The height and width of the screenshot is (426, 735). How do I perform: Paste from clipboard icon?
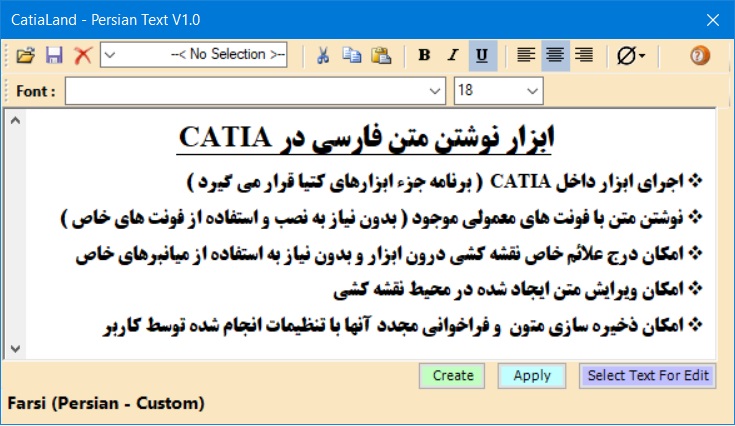click(x=381, y=55)
